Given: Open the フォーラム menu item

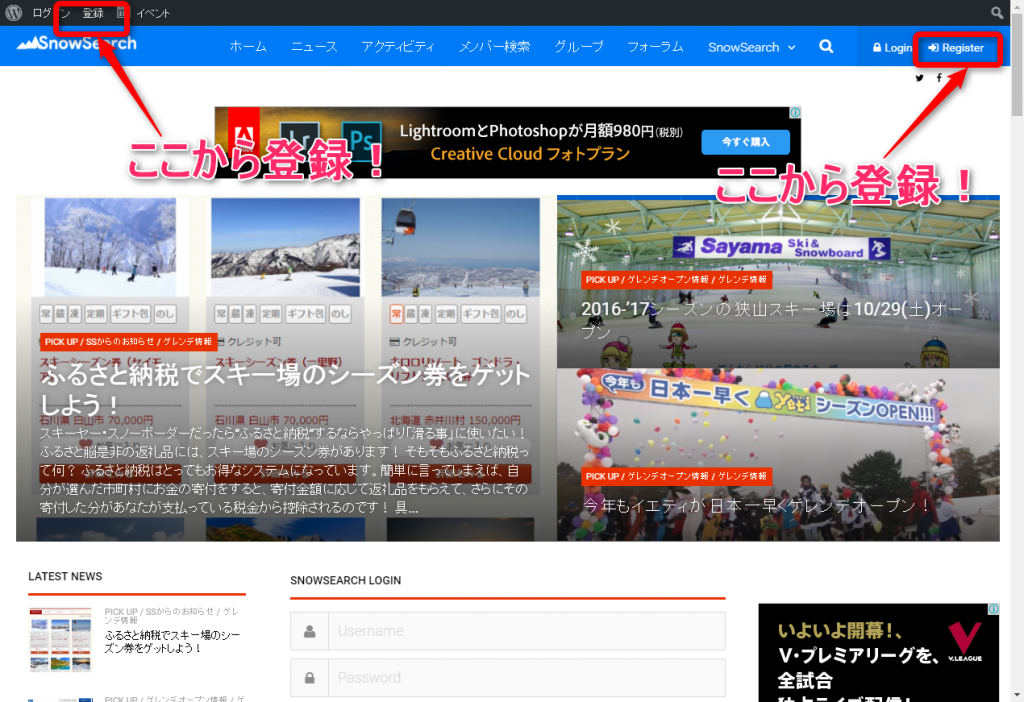Looking at the screenshot, I should (x=655, y=47).
